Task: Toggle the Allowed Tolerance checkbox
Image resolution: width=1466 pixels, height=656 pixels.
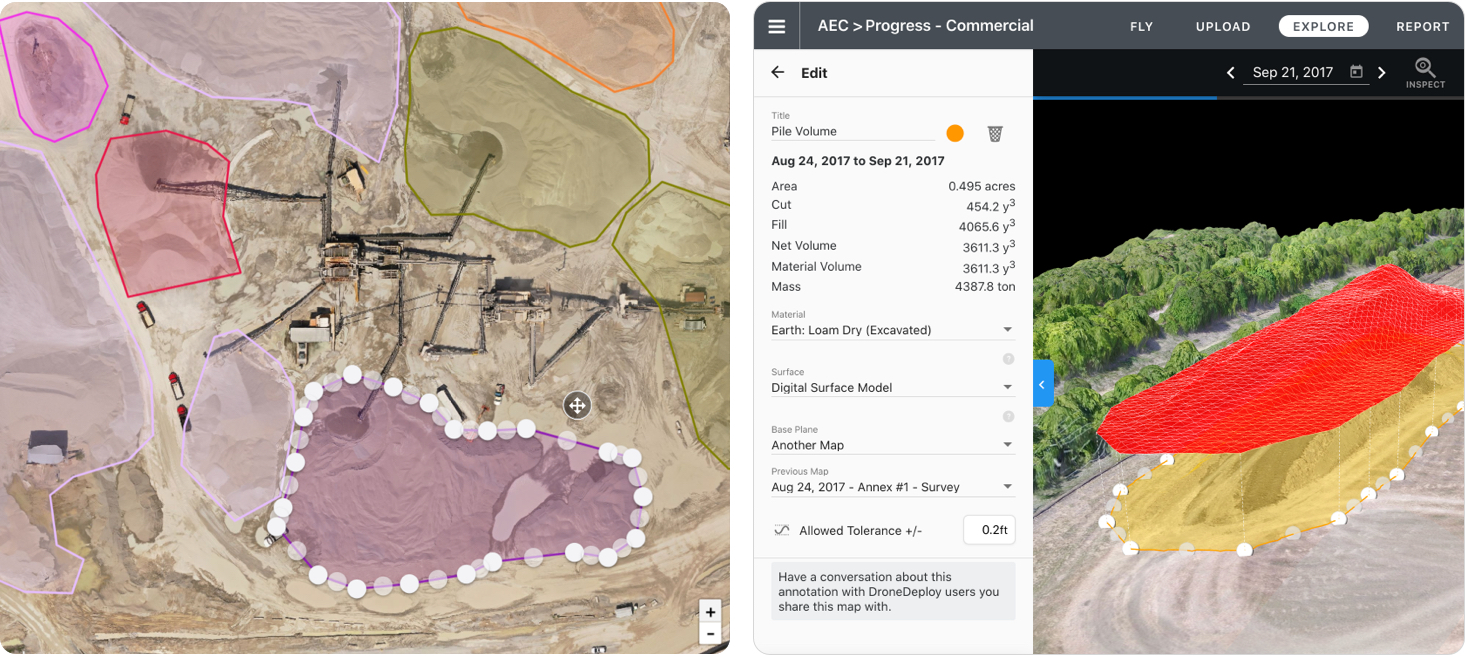Action: click(782, 530)
